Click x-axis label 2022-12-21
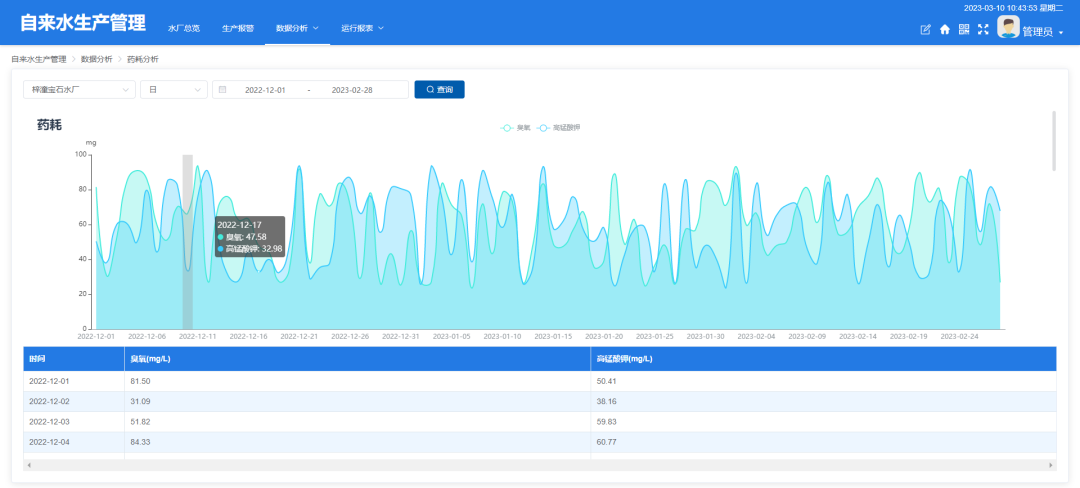This screenshot has width=1080, height=488. tap(299, 337)
